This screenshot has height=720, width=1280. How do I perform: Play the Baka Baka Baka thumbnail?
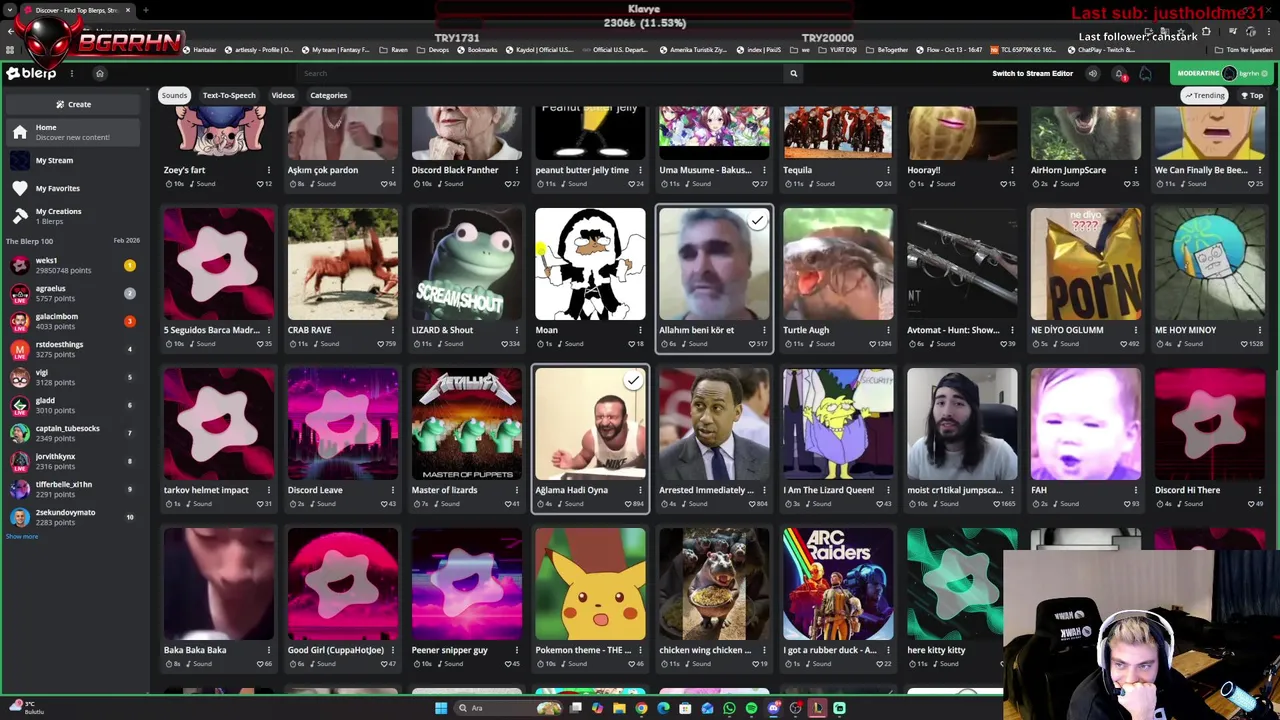click(219, 584)
